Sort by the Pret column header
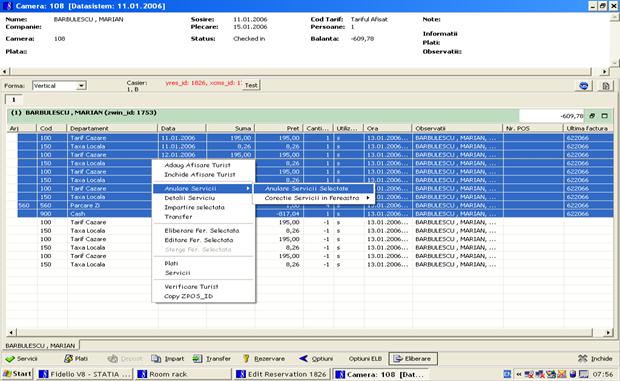This screenshot has width=620, height=381. pyautogui.click(x=279, y=128)
